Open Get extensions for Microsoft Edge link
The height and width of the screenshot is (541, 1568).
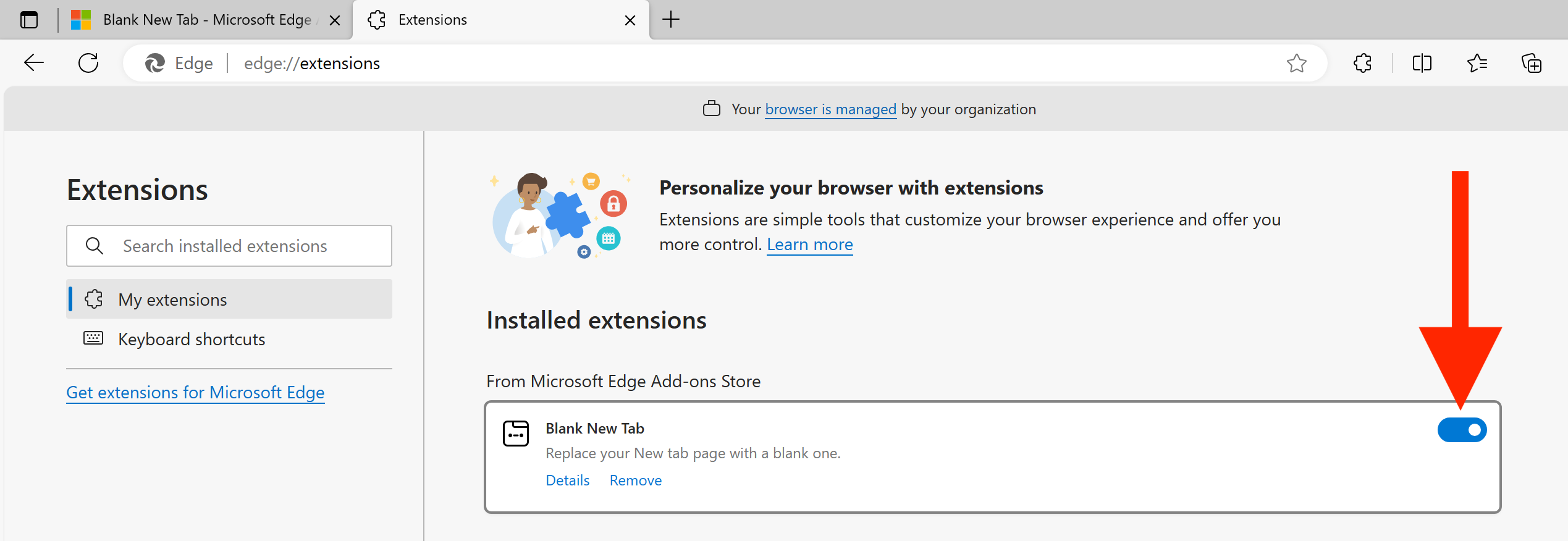195,393
